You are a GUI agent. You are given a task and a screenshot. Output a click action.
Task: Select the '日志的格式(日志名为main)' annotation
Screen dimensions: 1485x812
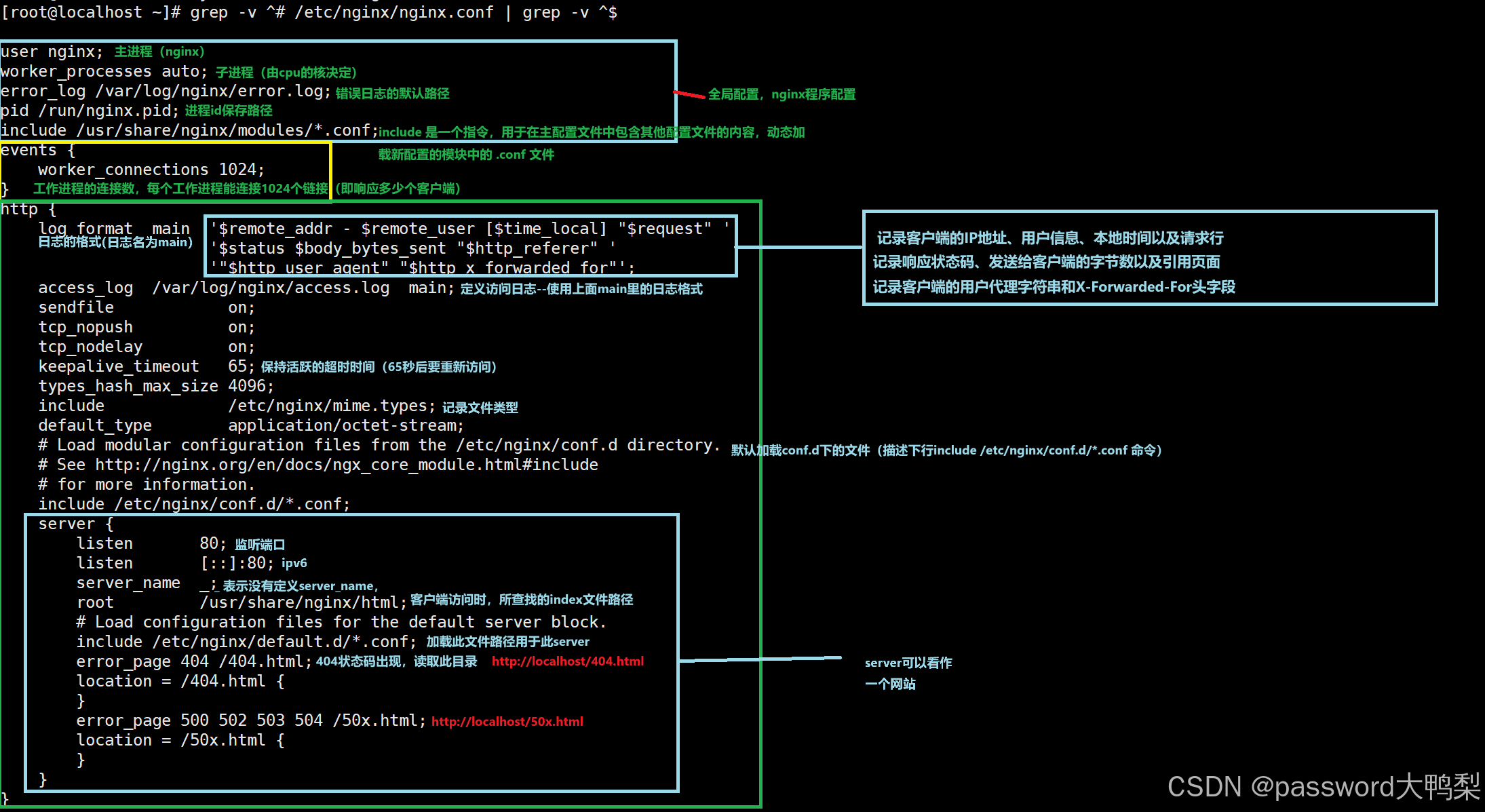[115, 242]
